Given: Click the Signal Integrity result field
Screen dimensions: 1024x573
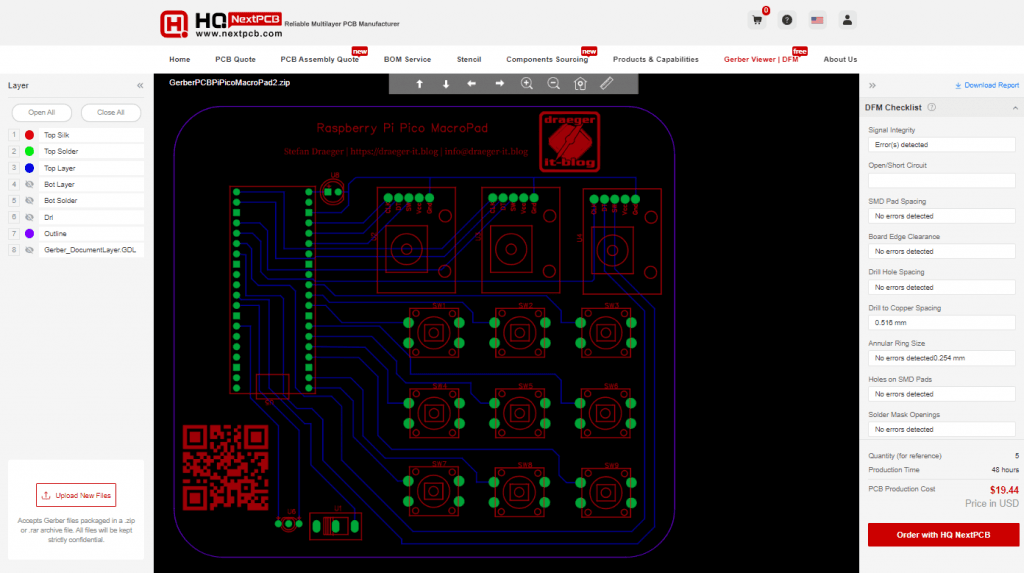Looking at the screenshot, I should (942, 145).
